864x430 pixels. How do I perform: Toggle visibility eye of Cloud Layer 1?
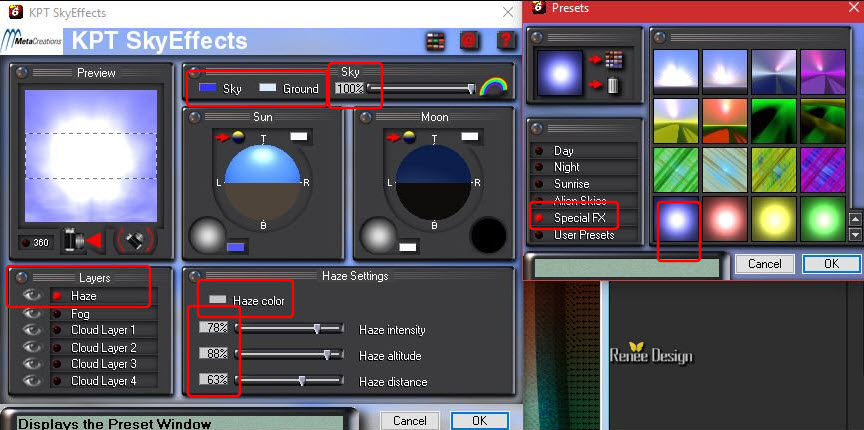click(x=33, y=330)
